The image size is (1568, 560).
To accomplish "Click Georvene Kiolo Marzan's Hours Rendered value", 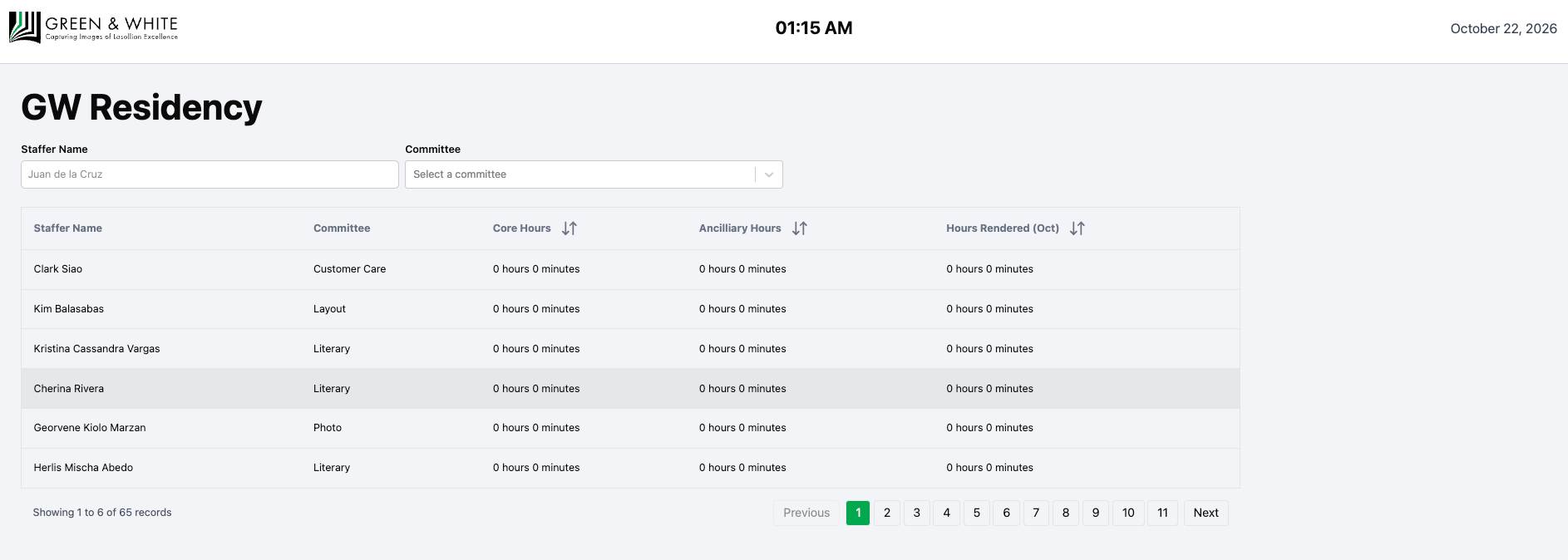I will (x=989, y=428).
